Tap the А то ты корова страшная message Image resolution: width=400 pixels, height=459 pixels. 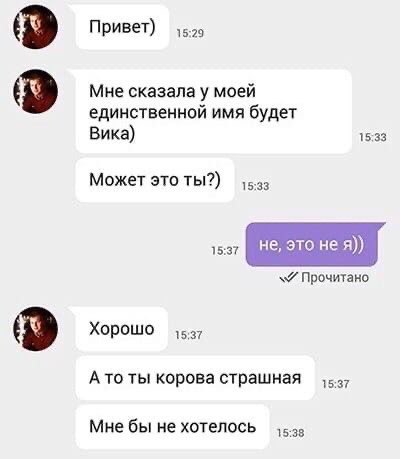coord(195,378)
